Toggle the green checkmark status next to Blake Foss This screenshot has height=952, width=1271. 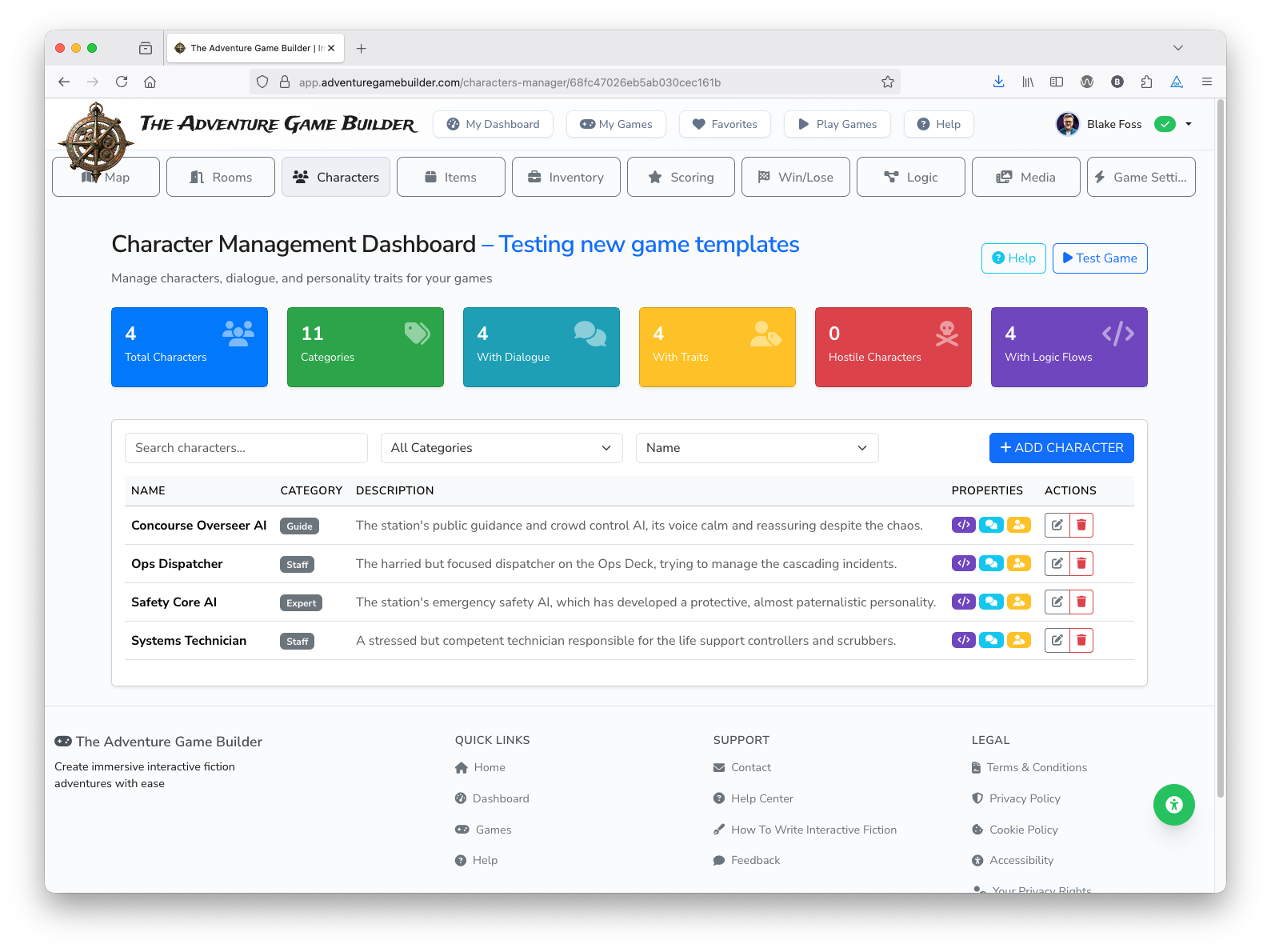click(1165, 124)
